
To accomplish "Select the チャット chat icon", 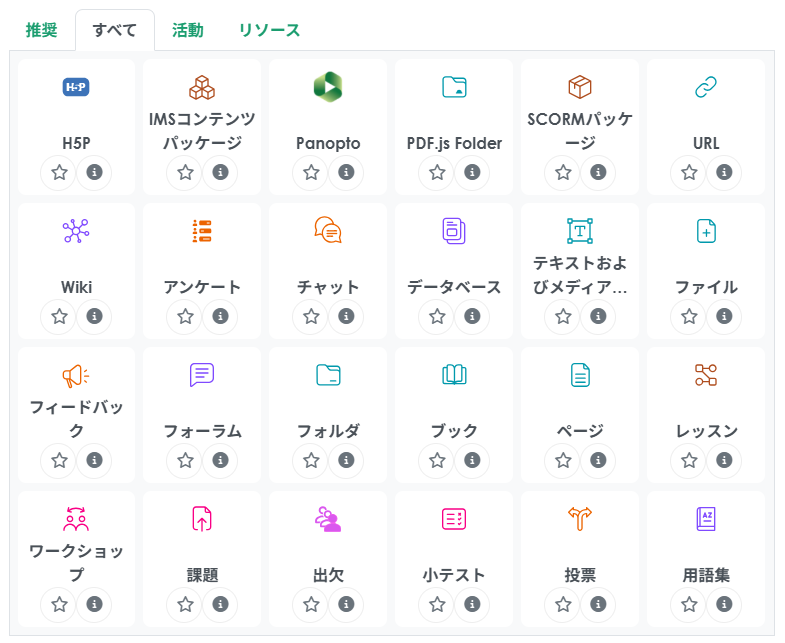I will [x=328, y=231].
